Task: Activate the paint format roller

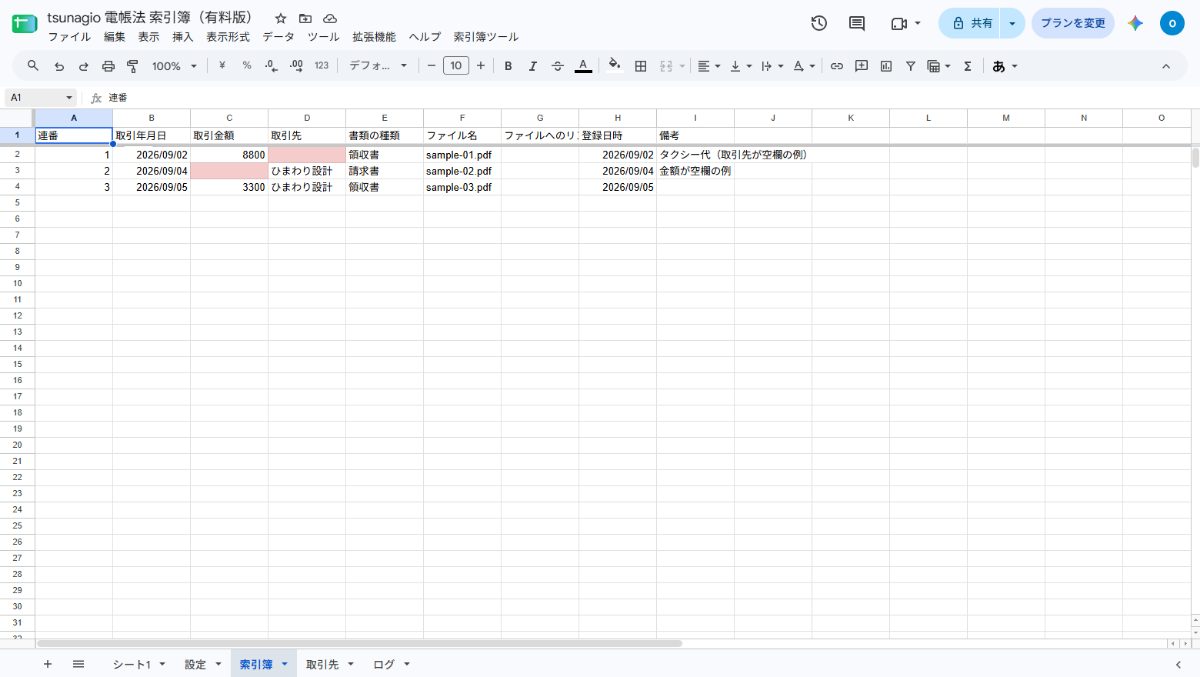Action: click(x=132, y=66)
